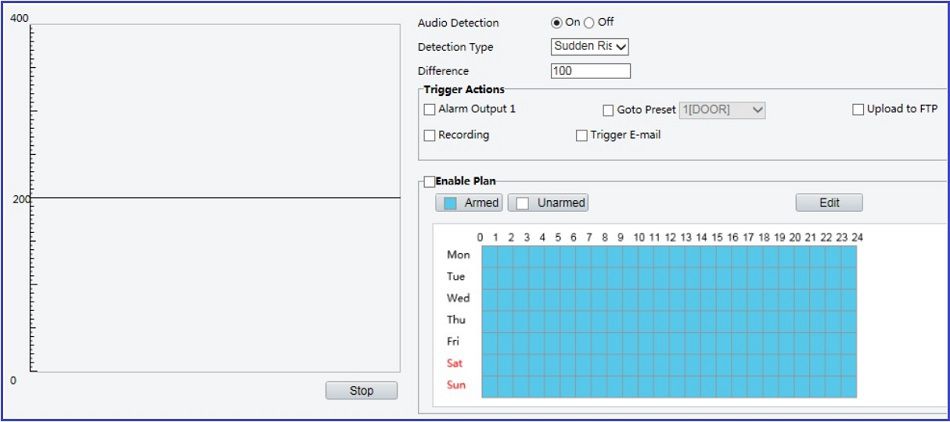Check the Goto Preset checkbox
The image size is (950, 422).
[x=608, y=111]
